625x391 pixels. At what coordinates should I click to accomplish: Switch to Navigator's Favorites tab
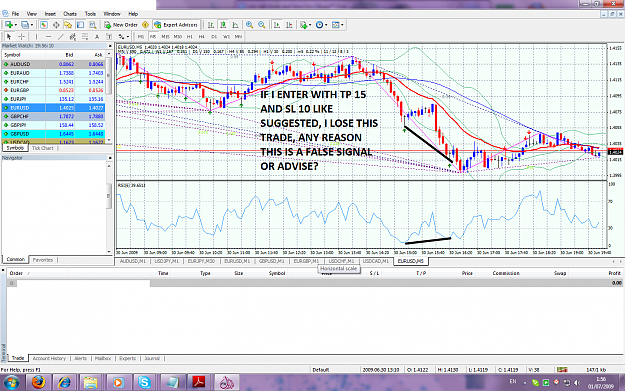coord(43,260)
